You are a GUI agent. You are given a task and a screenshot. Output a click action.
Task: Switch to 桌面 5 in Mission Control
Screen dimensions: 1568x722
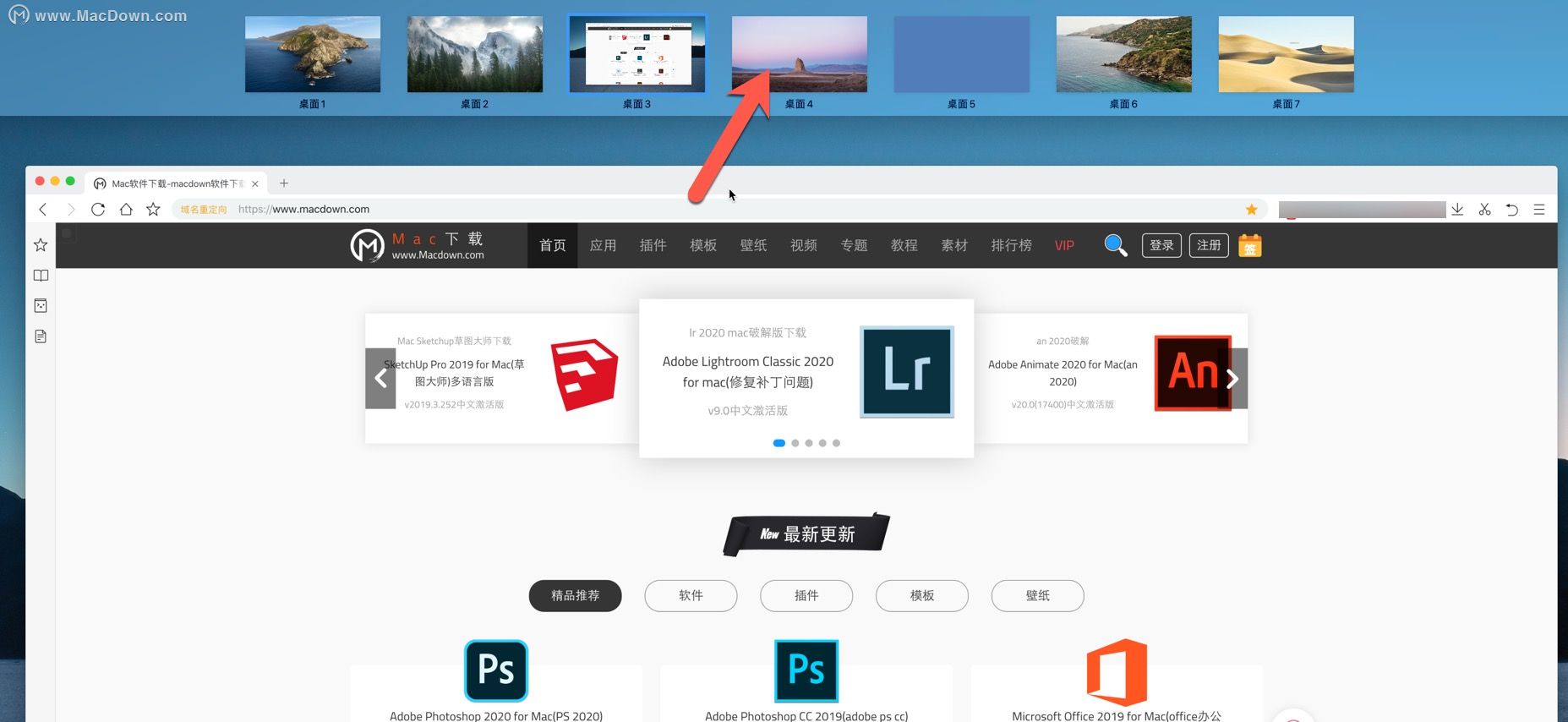[x=962, y=54]
